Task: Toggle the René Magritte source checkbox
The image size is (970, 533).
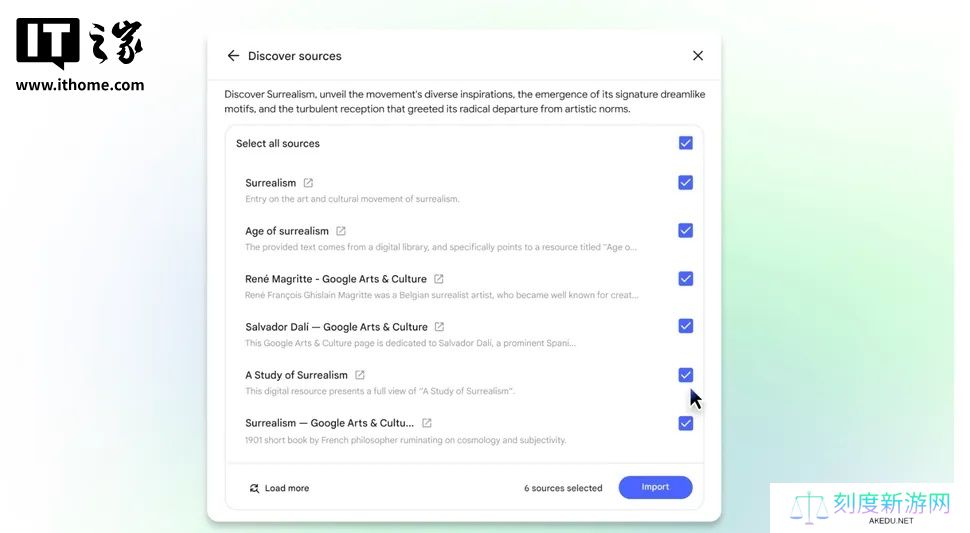Action: click(685, 278)
